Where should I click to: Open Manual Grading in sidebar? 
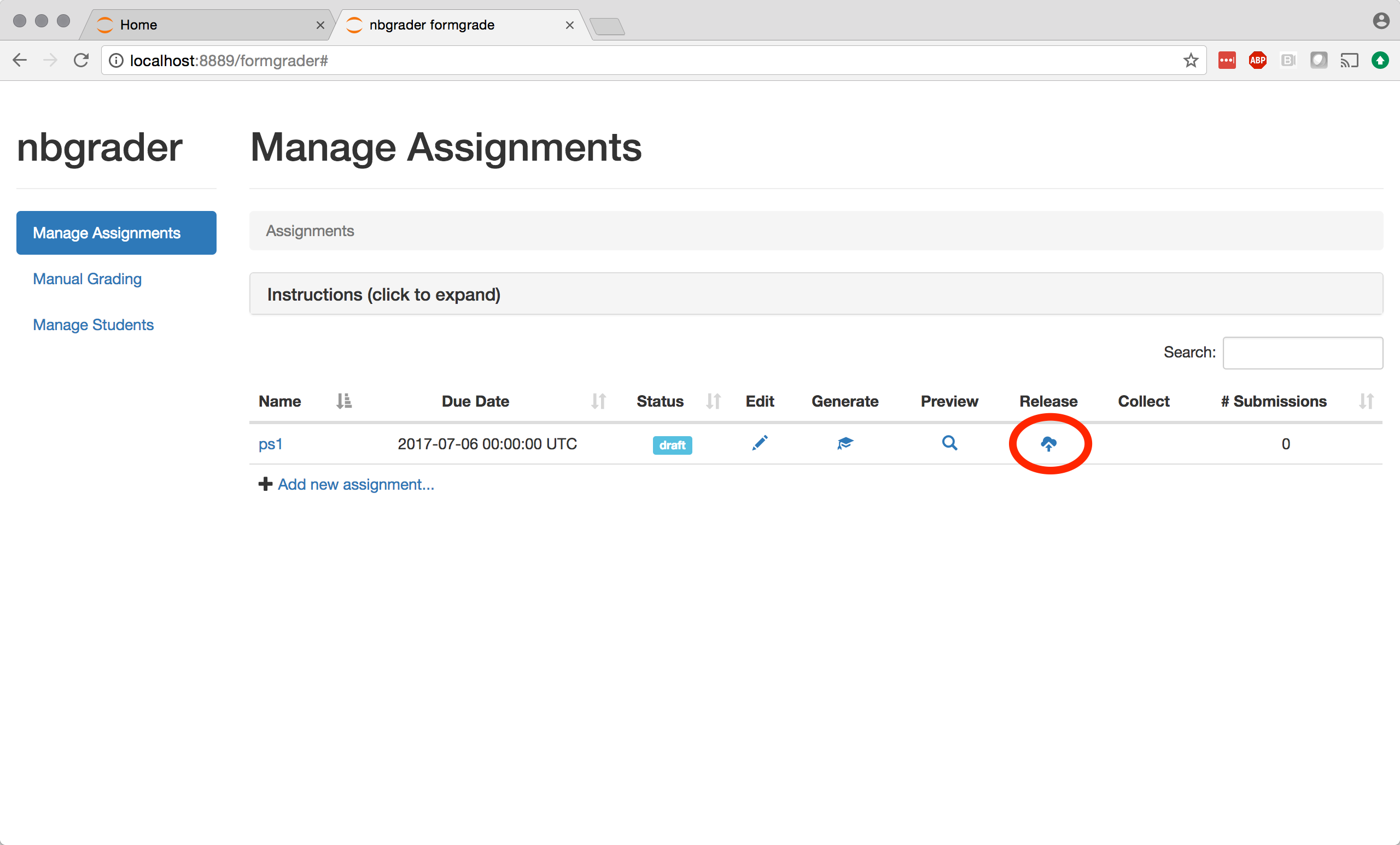coord(87,279)
